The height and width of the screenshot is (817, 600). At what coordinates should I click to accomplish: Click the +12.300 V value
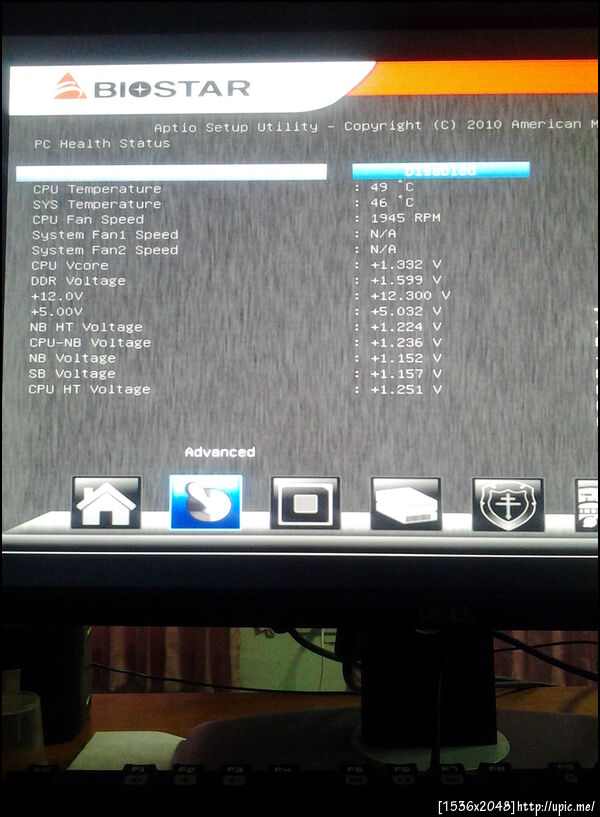410,295
